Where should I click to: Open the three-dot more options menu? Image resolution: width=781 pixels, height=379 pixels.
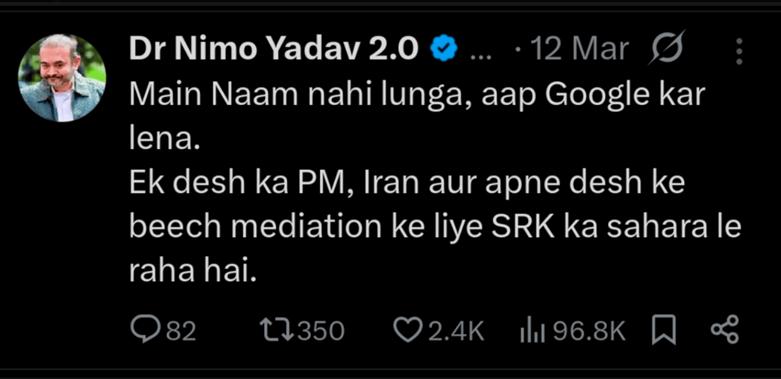[739, 51]
